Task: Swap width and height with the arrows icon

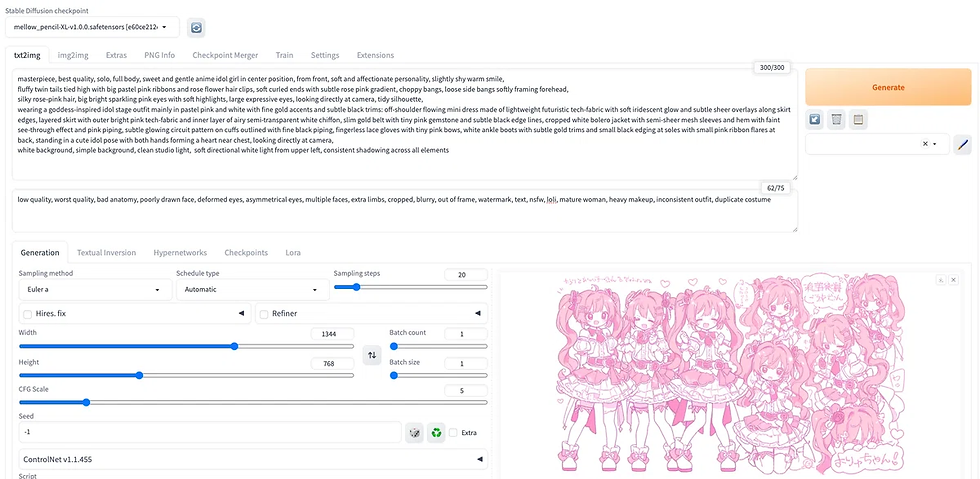Action: [x=372, y=355]
